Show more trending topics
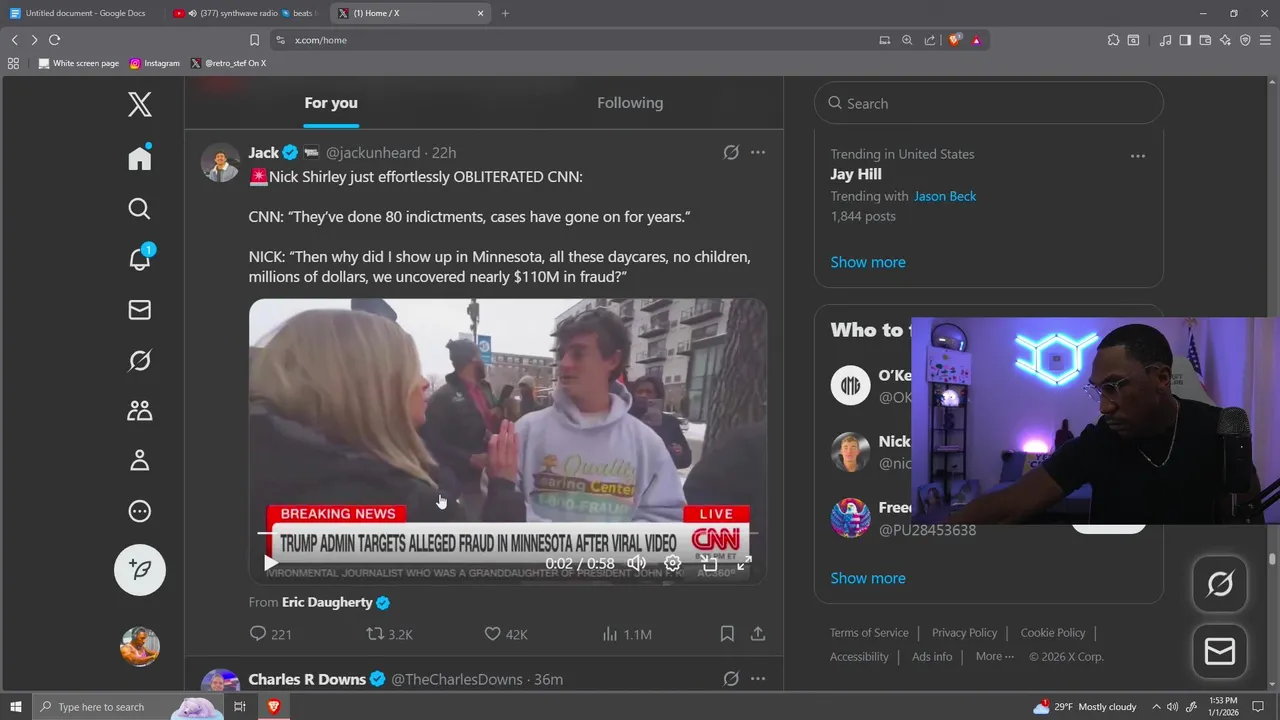Screen dimensions: 1280x720 point(868,262)
